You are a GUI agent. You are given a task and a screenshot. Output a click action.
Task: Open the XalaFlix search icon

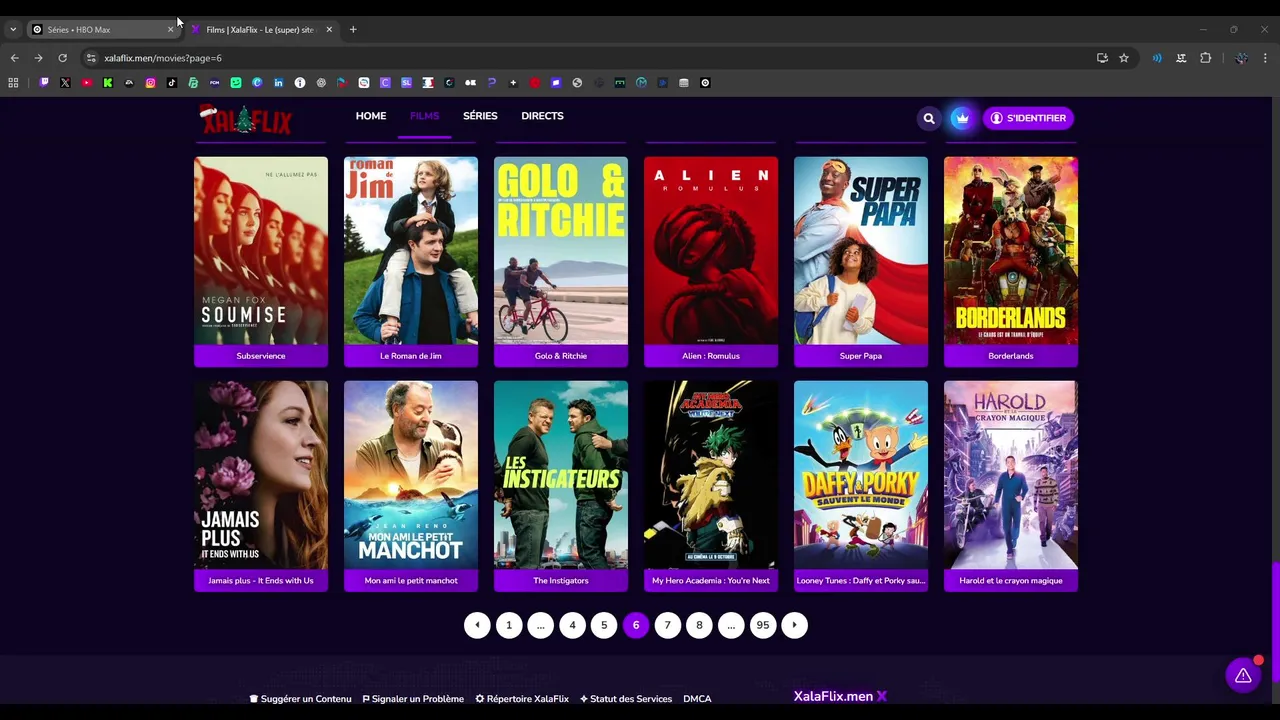[929, 118]
